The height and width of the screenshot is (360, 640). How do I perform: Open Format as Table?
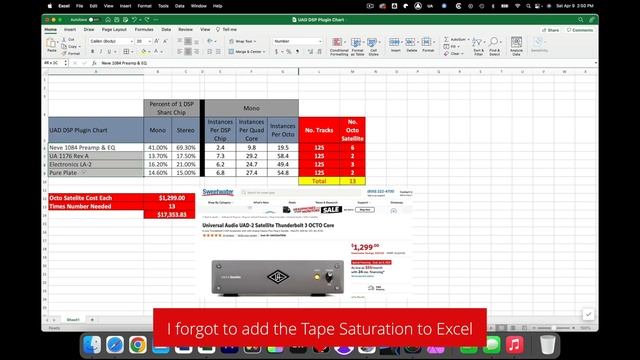click(357, 47)
